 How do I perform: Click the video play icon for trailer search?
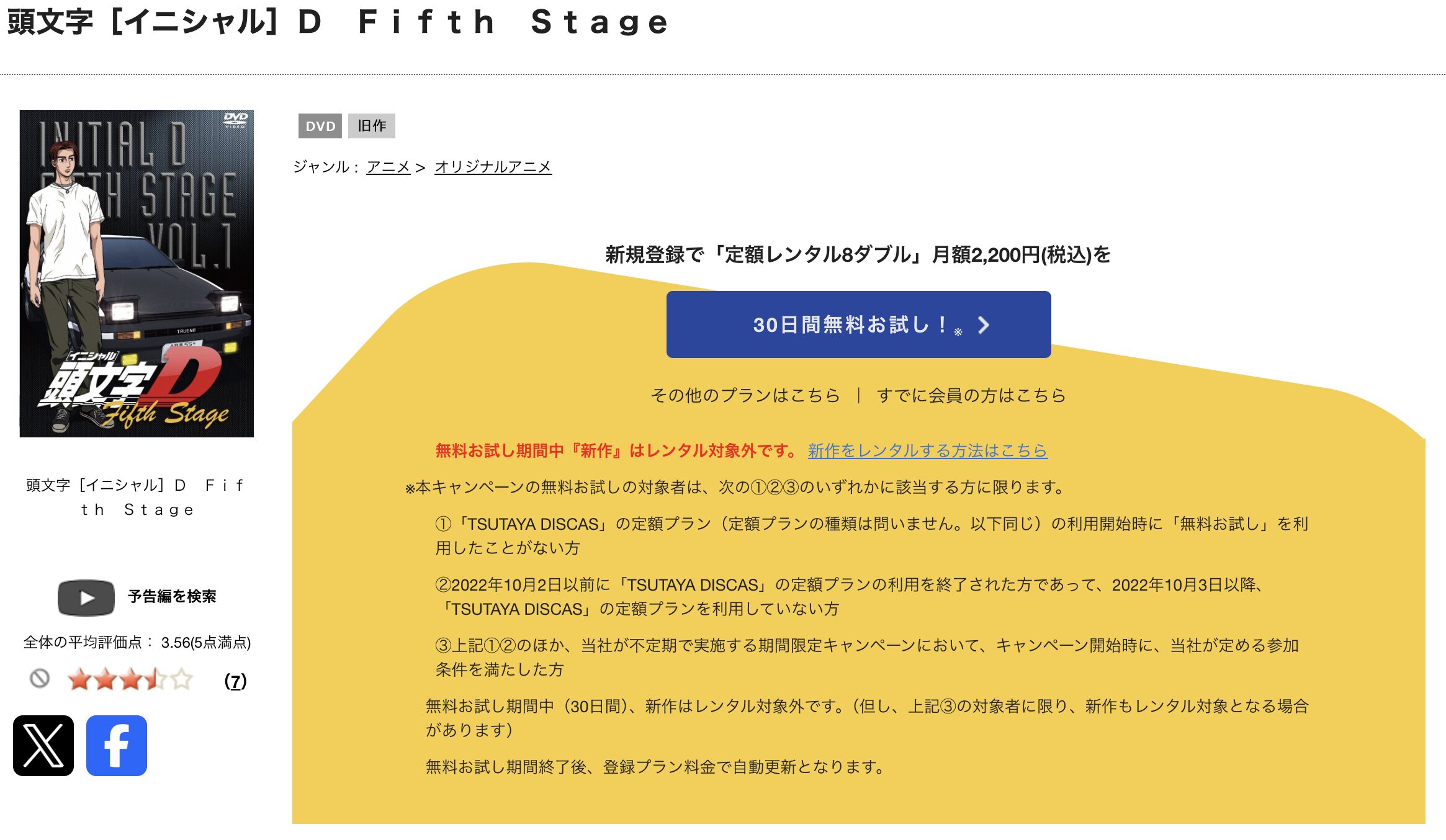coord(86,597)
